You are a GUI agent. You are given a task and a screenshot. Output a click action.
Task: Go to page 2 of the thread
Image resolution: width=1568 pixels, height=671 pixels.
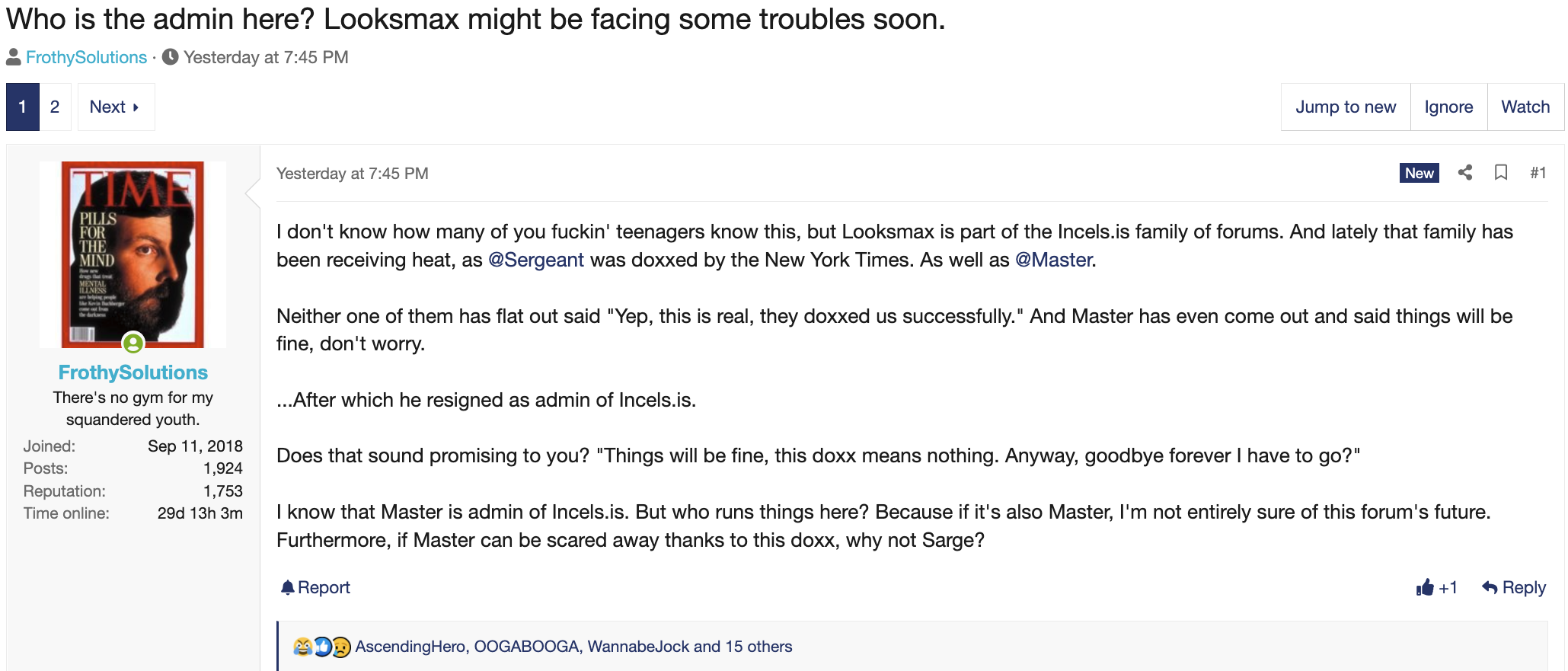tap(55, 107)
